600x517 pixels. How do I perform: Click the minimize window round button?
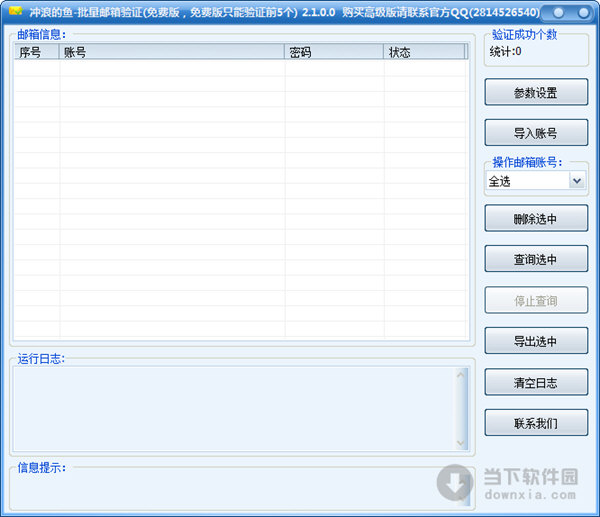click(x=557, y=13)
